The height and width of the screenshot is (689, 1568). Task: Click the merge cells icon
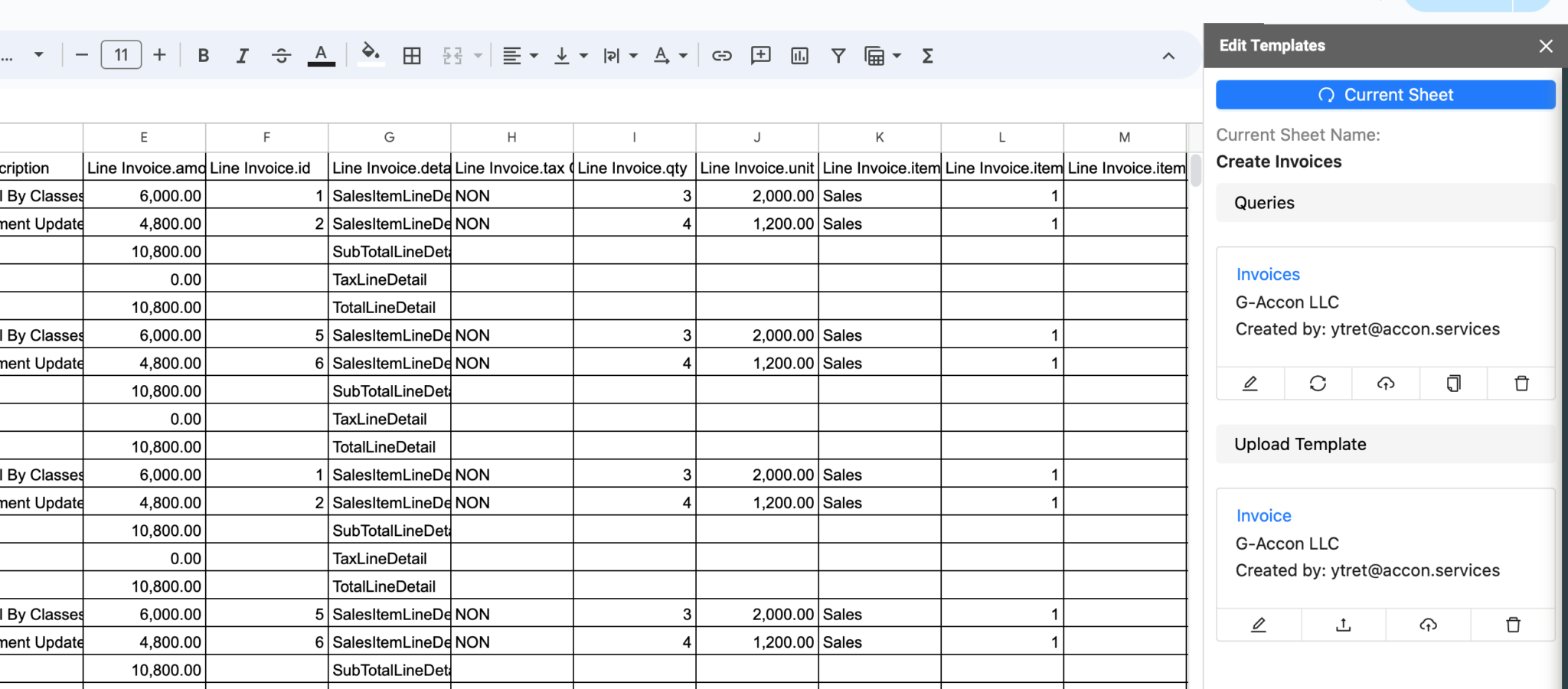pos(452,55)
